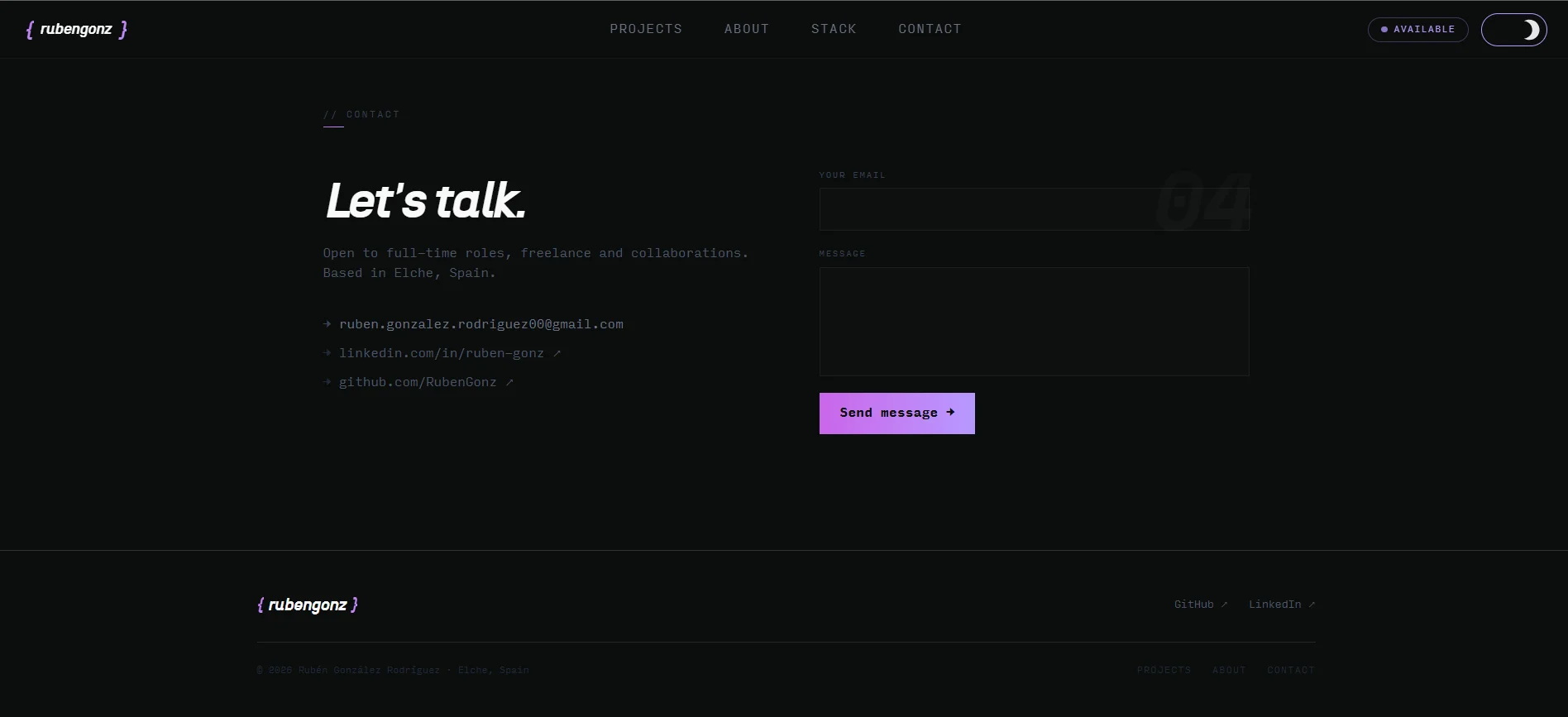Toggle the dark/light theme switch
The width and height of the screenshot is (1568, 717).
click(1513, 30)
